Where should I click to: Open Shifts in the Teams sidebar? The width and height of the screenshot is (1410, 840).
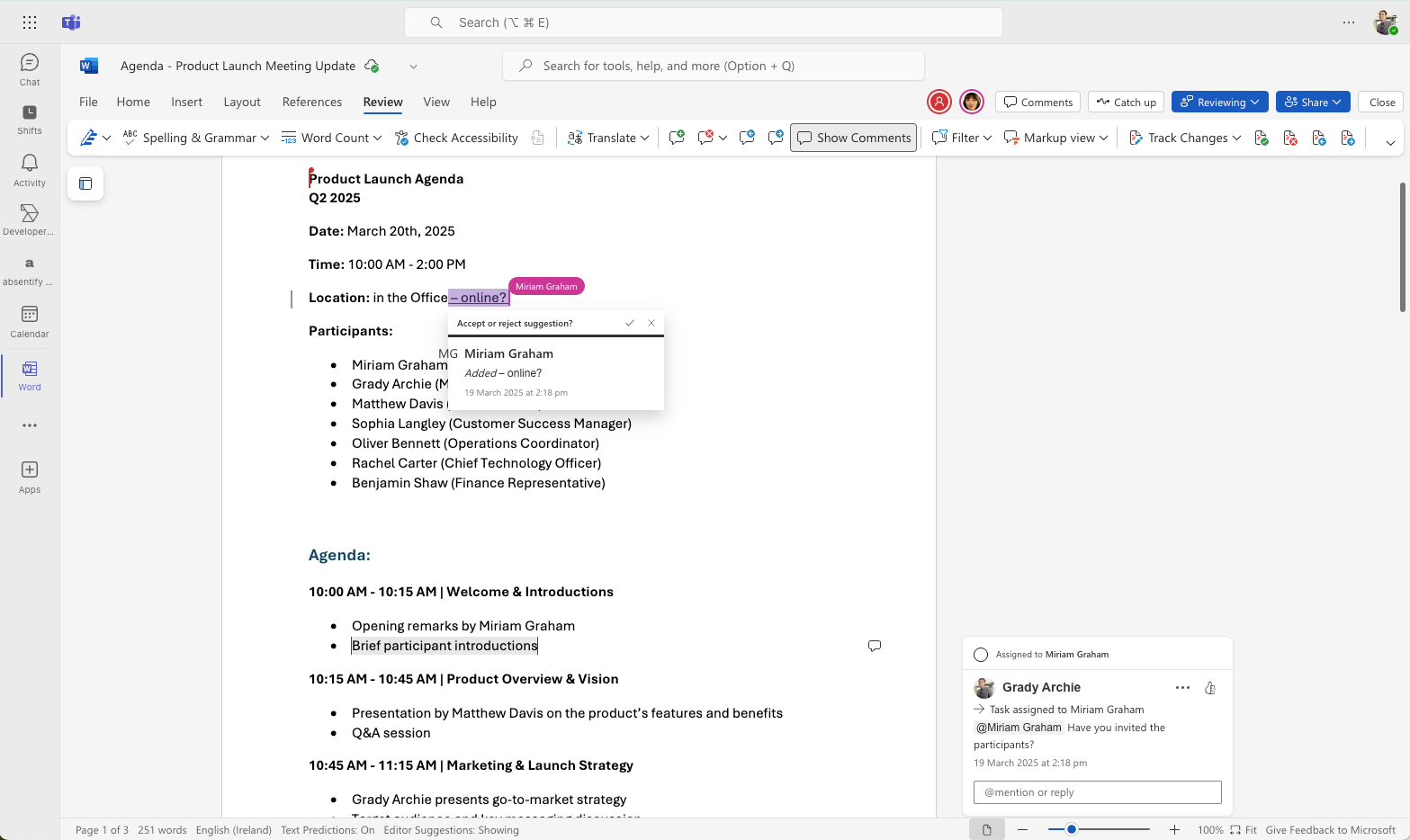pyautogui.click(x=30, y=119)
